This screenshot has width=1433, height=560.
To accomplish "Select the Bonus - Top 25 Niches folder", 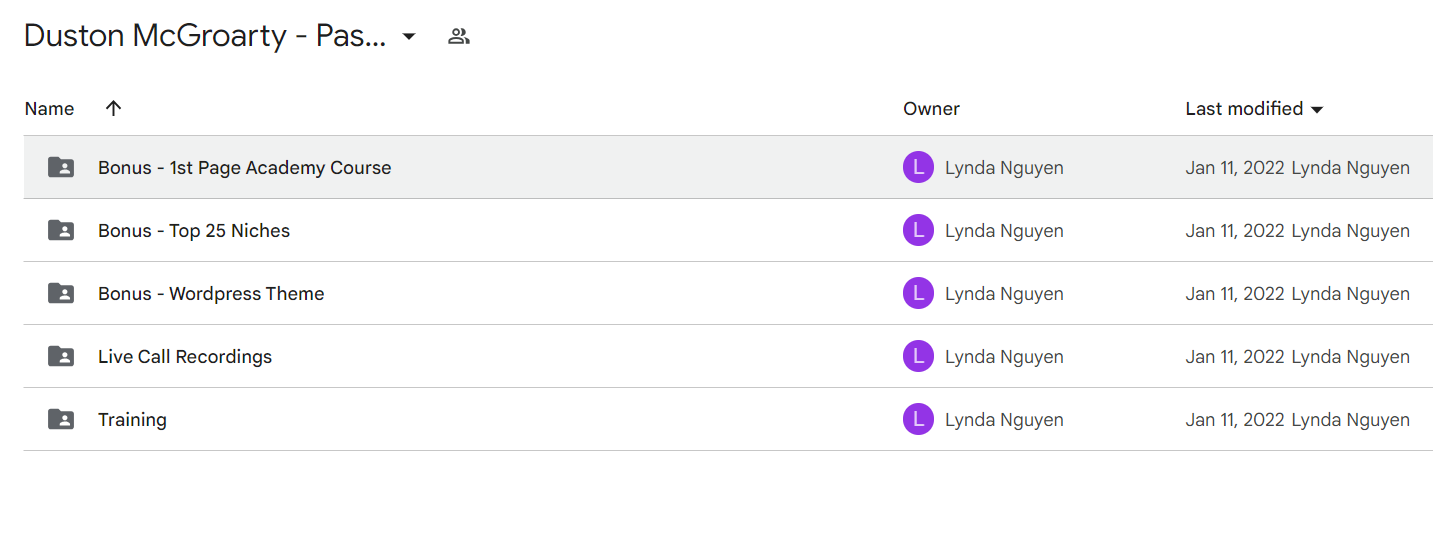I will tap(194, 230).
